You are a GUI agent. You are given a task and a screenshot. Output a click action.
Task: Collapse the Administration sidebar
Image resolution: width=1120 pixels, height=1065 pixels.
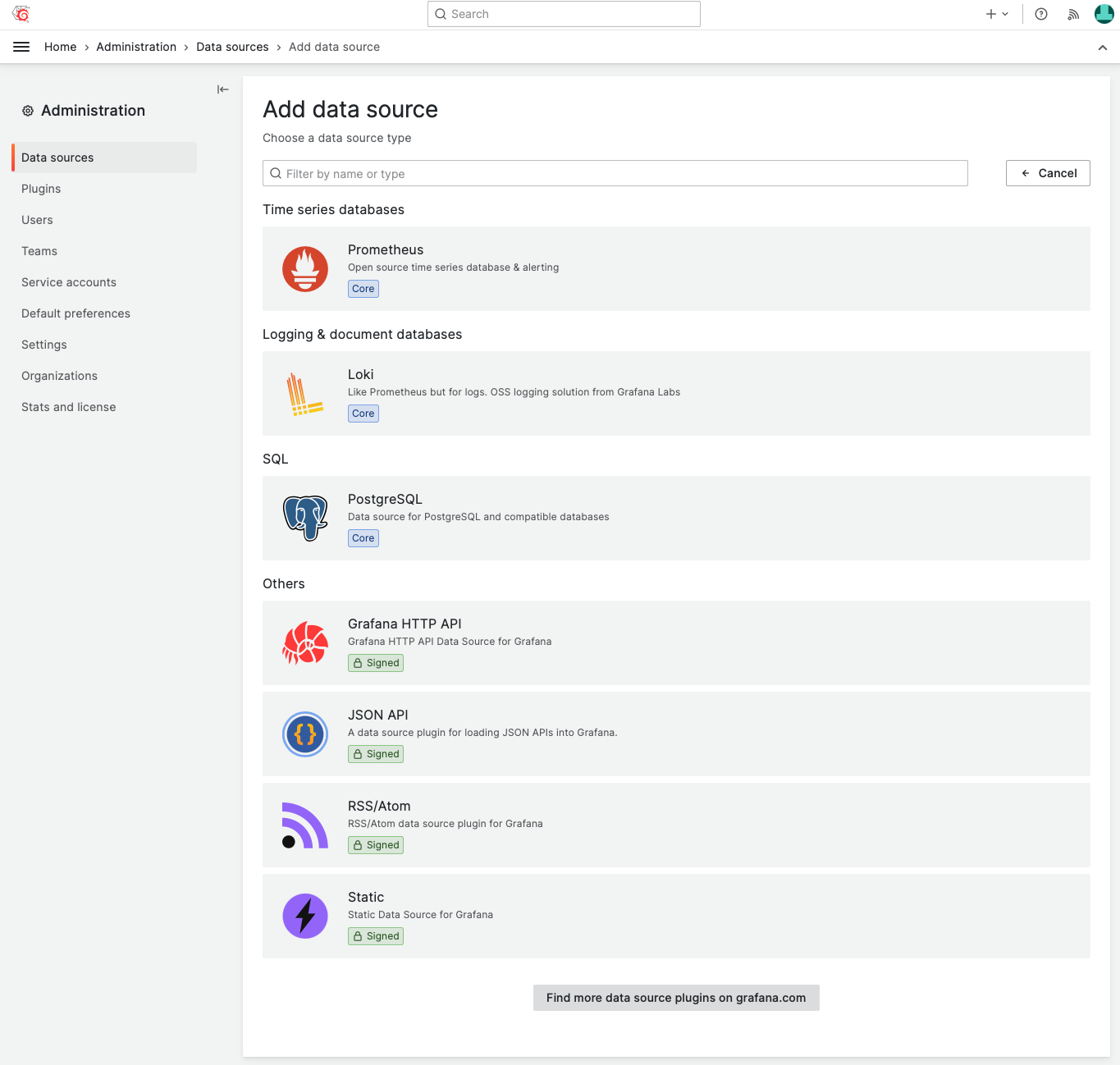point(222,89)
